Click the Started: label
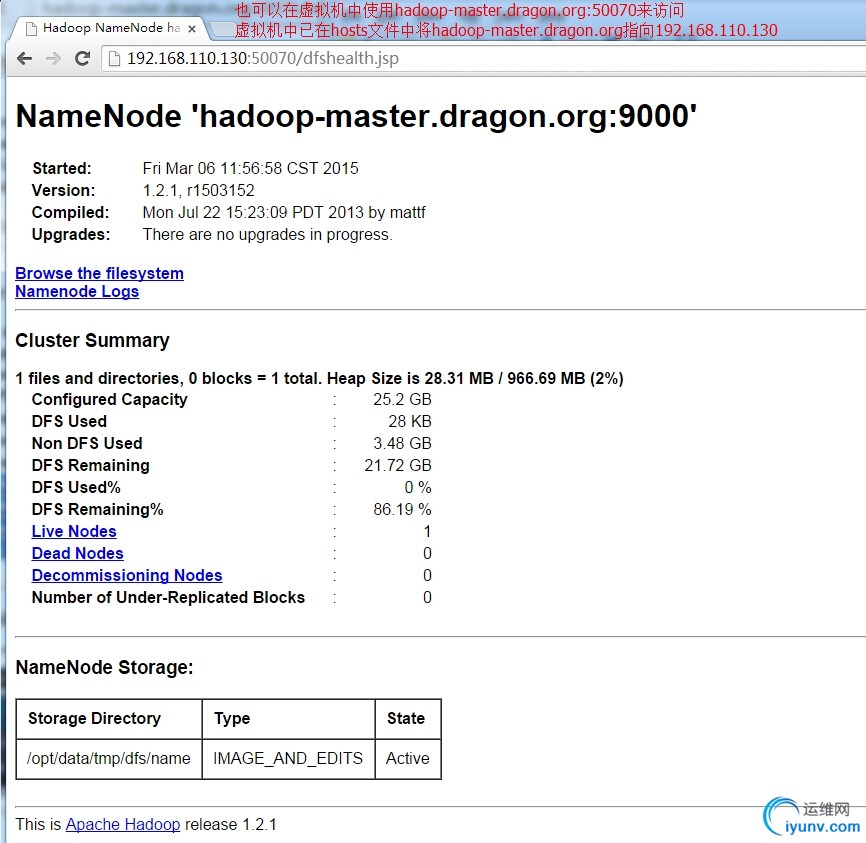The width and height of the screenshot is (866, 843). tap(62, 168)
